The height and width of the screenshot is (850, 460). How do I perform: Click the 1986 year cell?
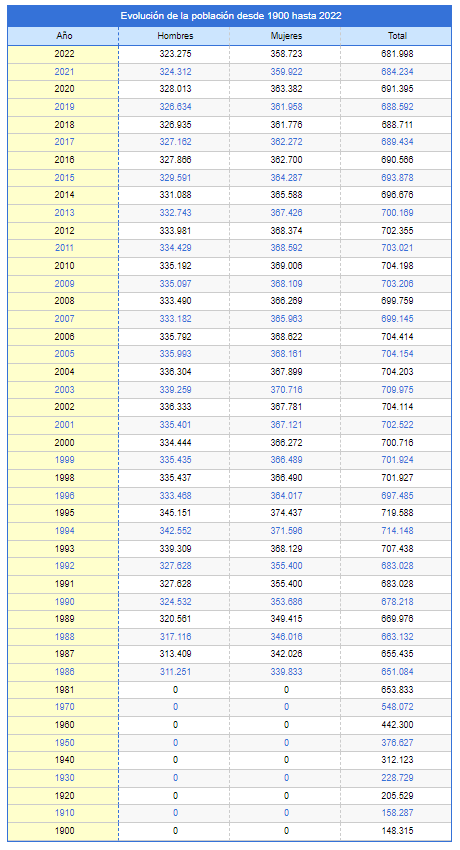(x=64, y=672)
